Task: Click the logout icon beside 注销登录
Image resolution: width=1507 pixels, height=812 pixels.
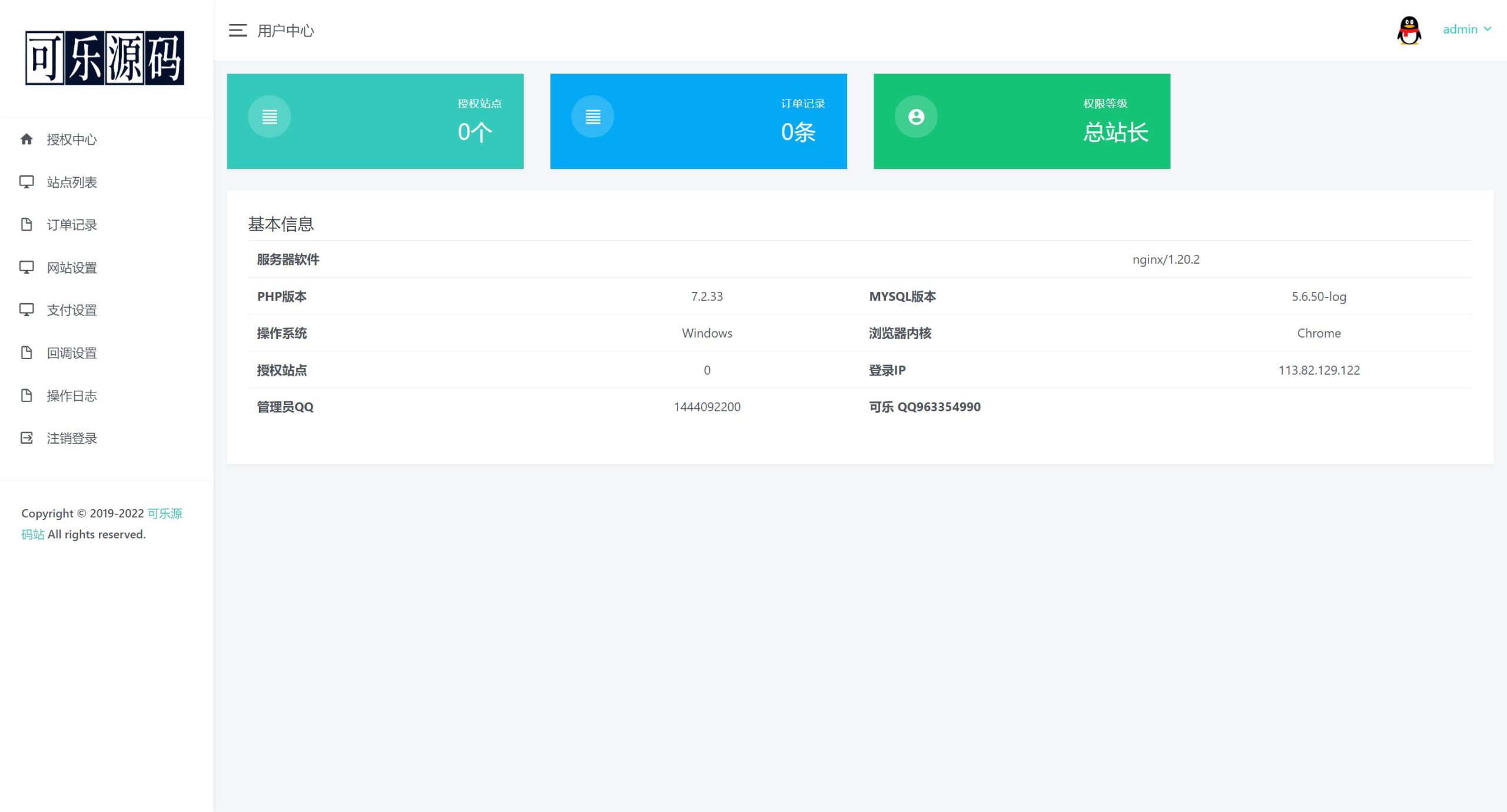Action: (x=26, y=438)
